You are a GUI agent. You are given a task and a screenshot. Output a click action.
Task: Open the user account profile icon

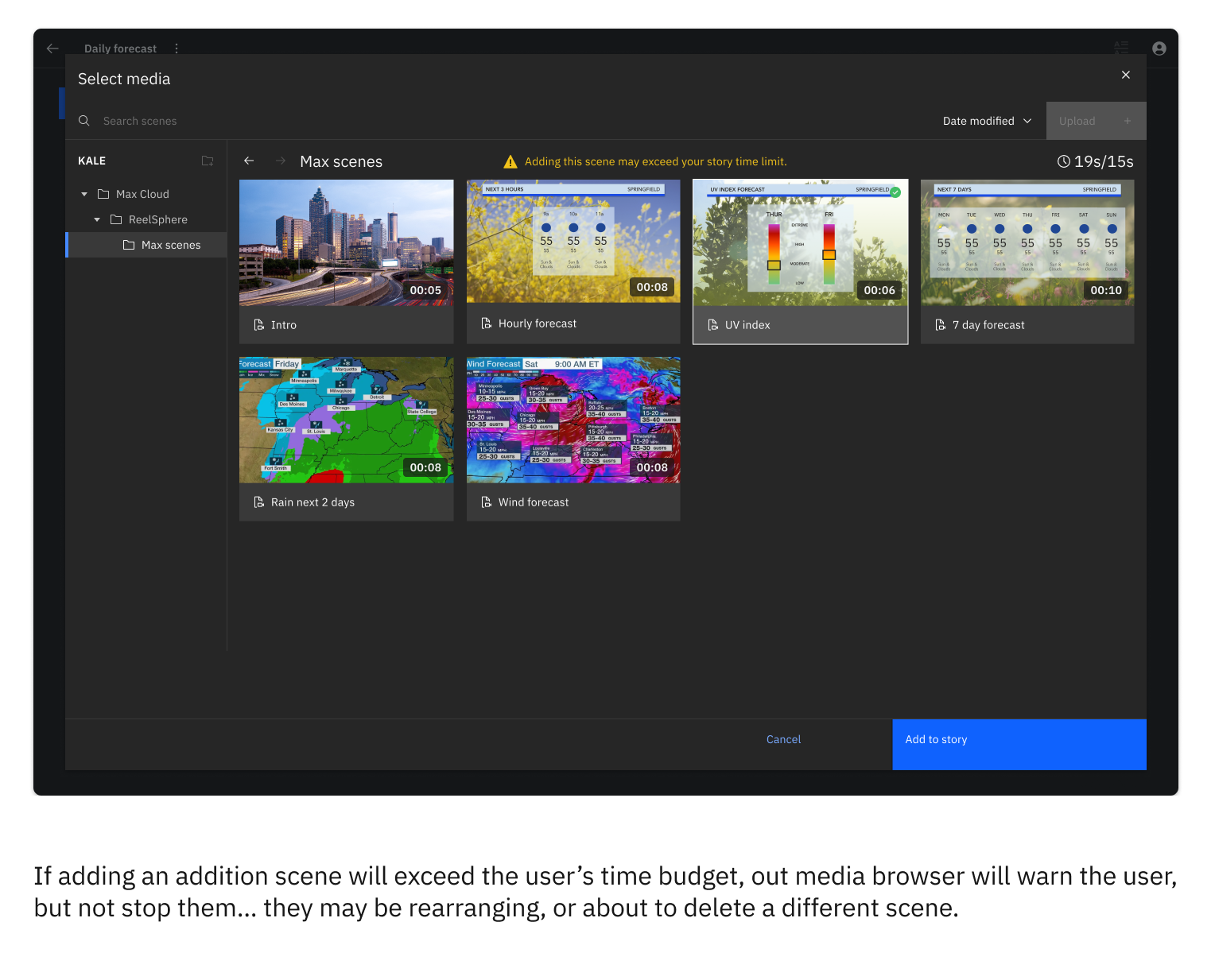coord(1159,48)
